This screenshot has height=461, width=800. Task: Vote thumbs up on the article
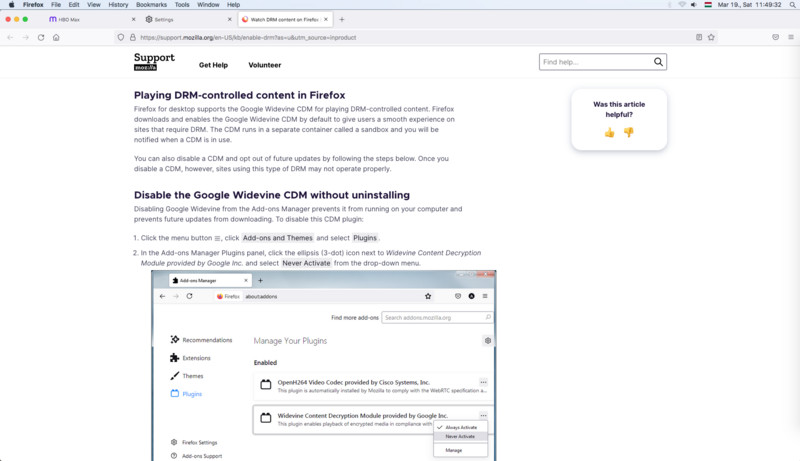coord(609,133)
